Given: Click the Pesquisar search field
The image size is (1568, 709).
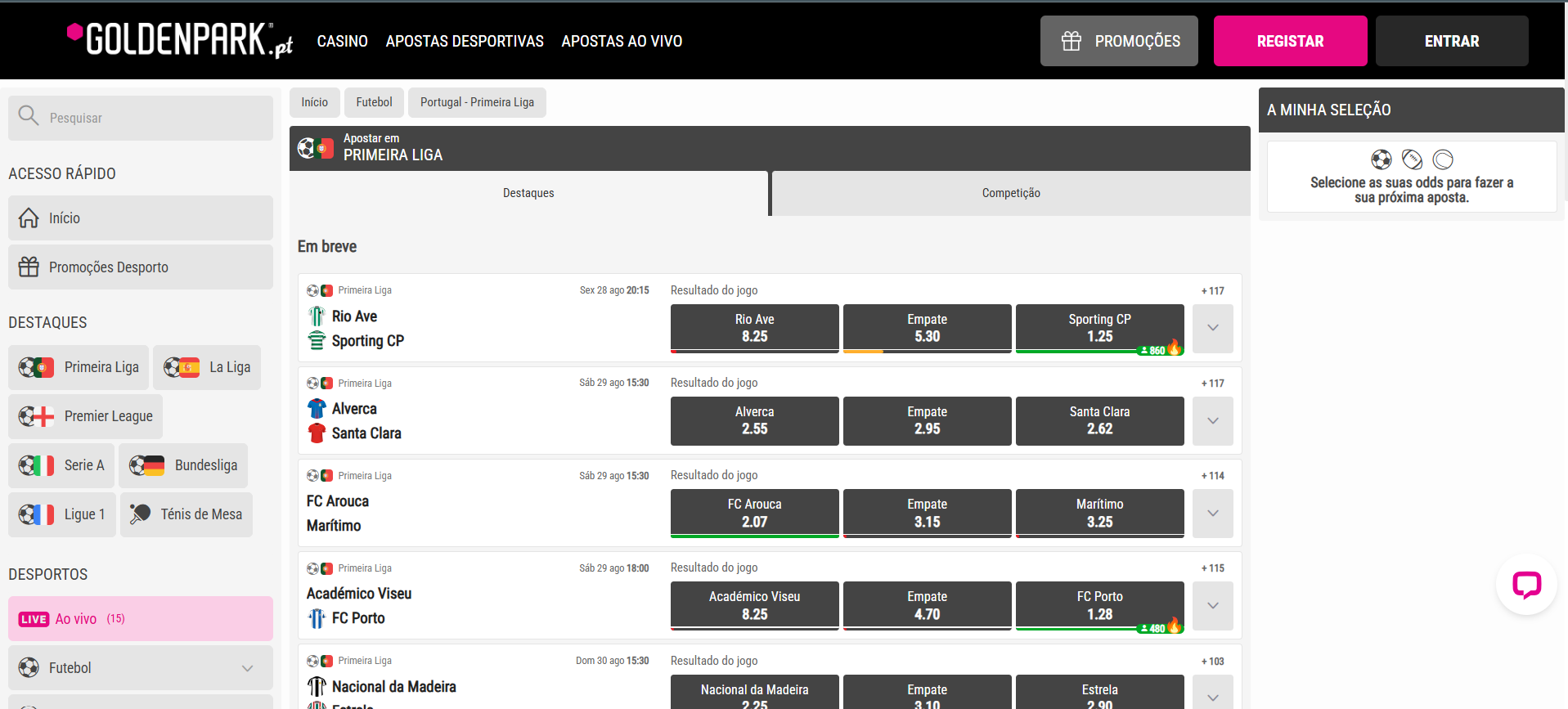Looking at the screenshot, I should pos(141,118).
